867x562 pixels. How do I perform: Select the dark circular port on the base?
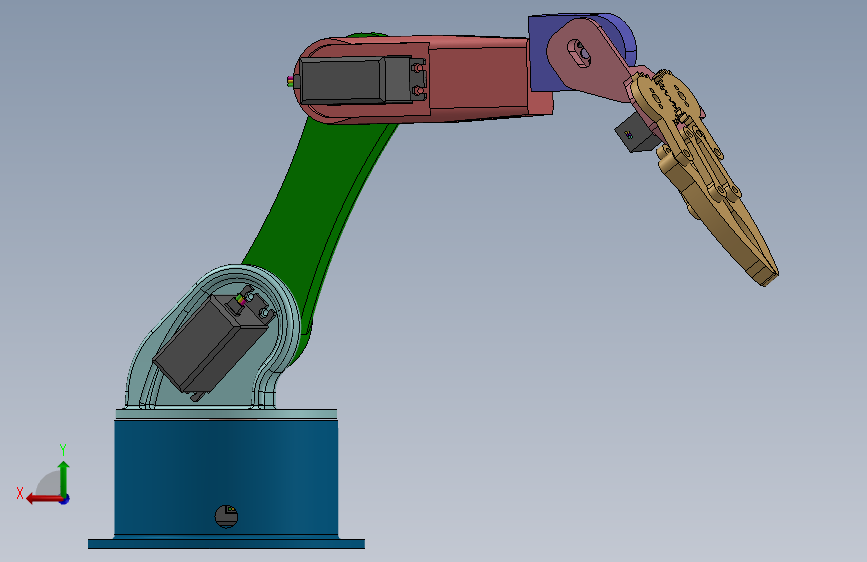[x=226, y=516]
